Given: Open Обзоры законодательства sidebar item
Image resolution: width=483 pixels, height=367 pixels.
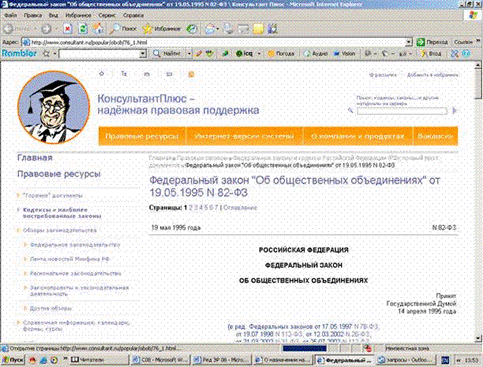Looking at the screenshot, I should (60, 230).
